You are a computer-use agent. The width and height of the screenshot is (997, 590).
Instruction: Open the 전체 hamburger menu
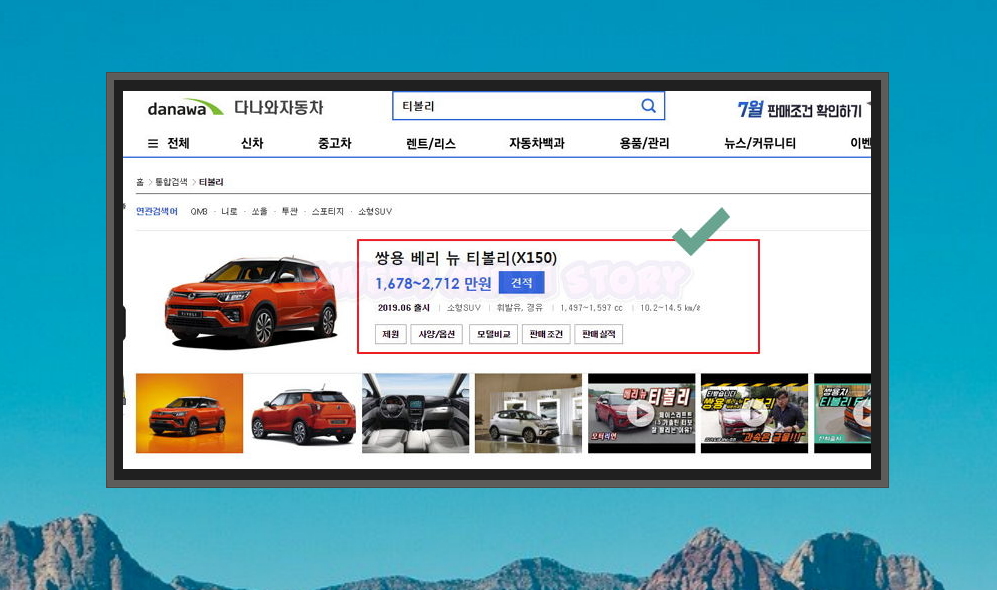pos(168,143)
